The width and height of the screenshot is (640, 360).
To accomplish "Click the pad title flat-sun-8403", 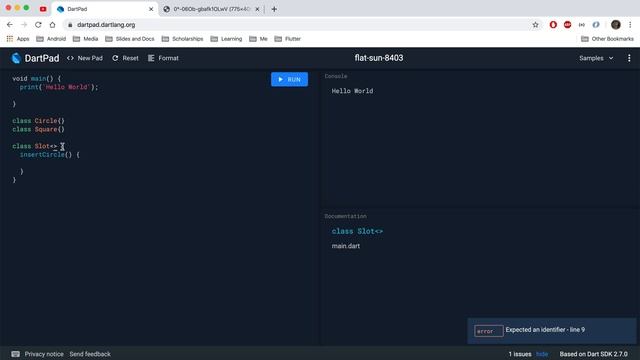I will point(379,58).
